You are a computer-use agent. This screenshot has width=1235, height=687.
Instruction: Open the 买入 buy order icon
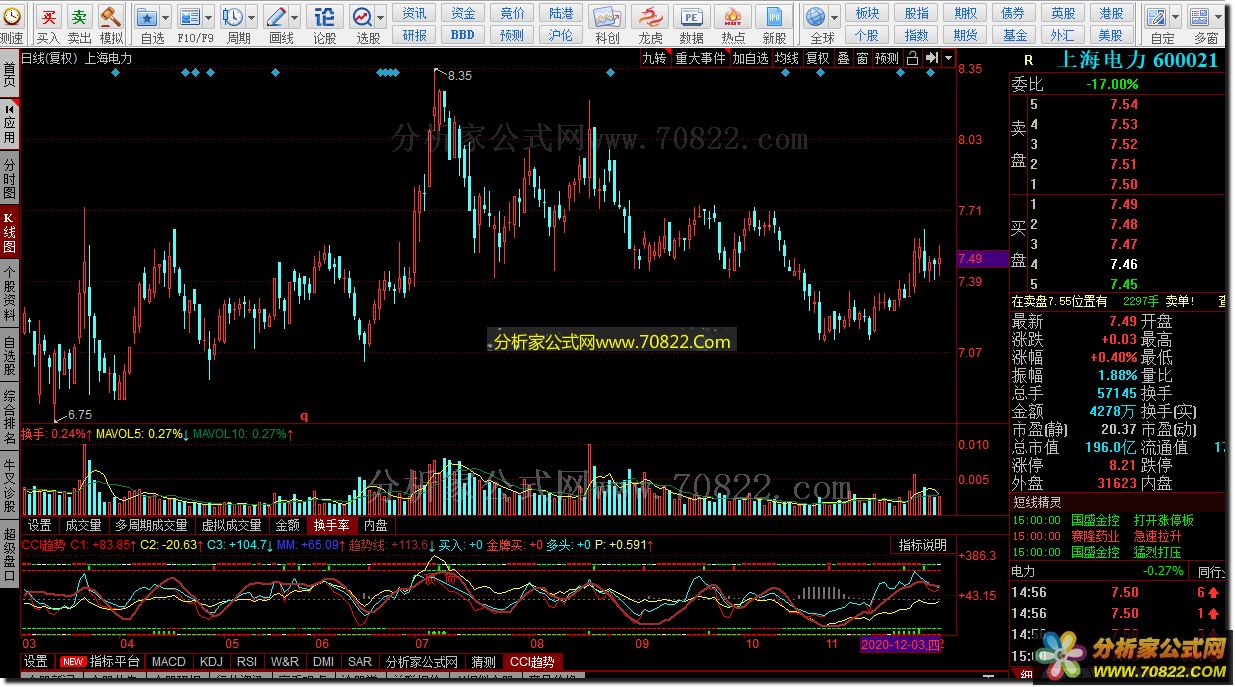point(49,17)
